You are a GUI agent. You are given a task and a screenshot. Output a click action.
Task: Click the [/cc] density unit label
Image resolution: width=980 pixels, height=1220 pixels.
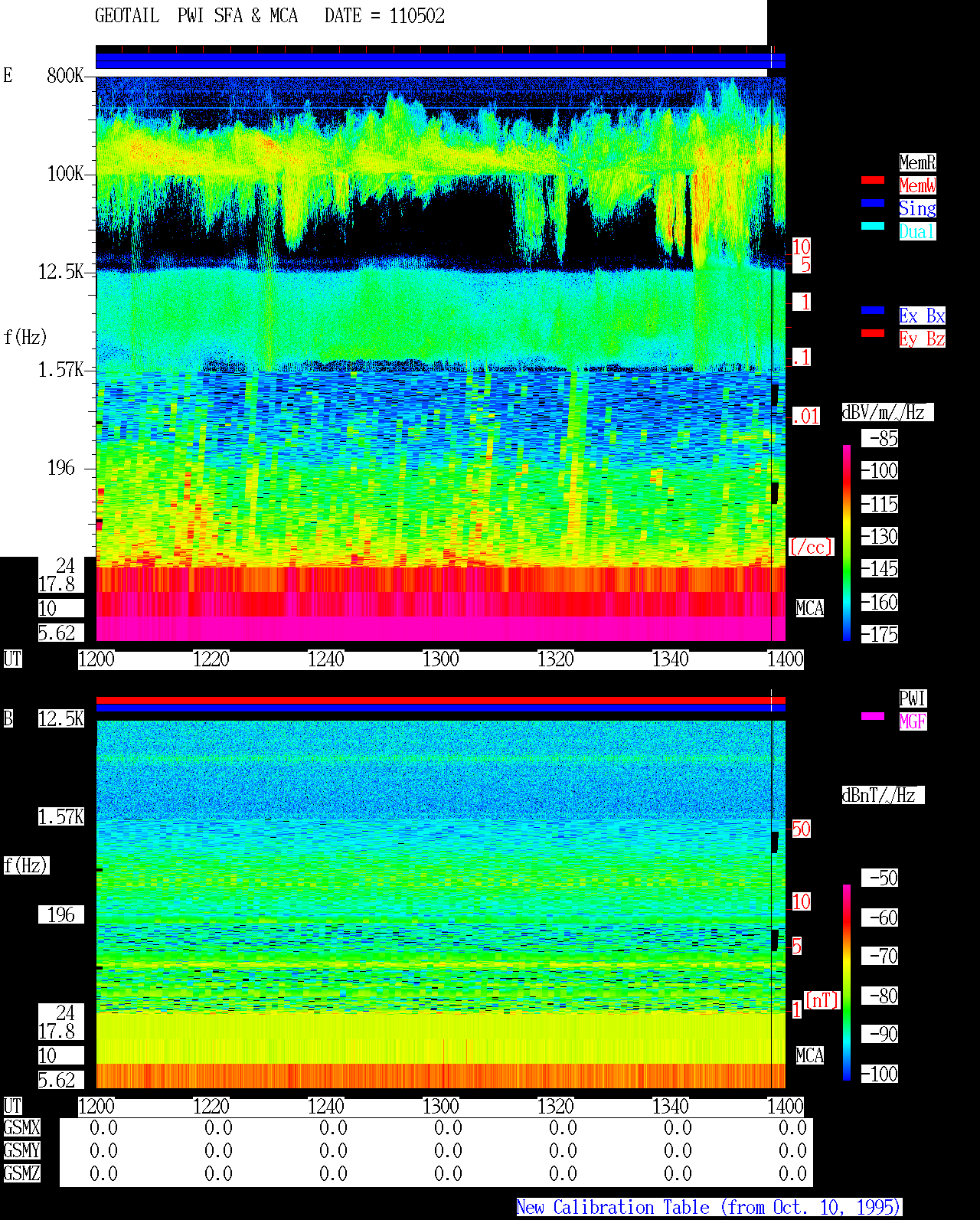pyautogui.click(x=812, y=548)
